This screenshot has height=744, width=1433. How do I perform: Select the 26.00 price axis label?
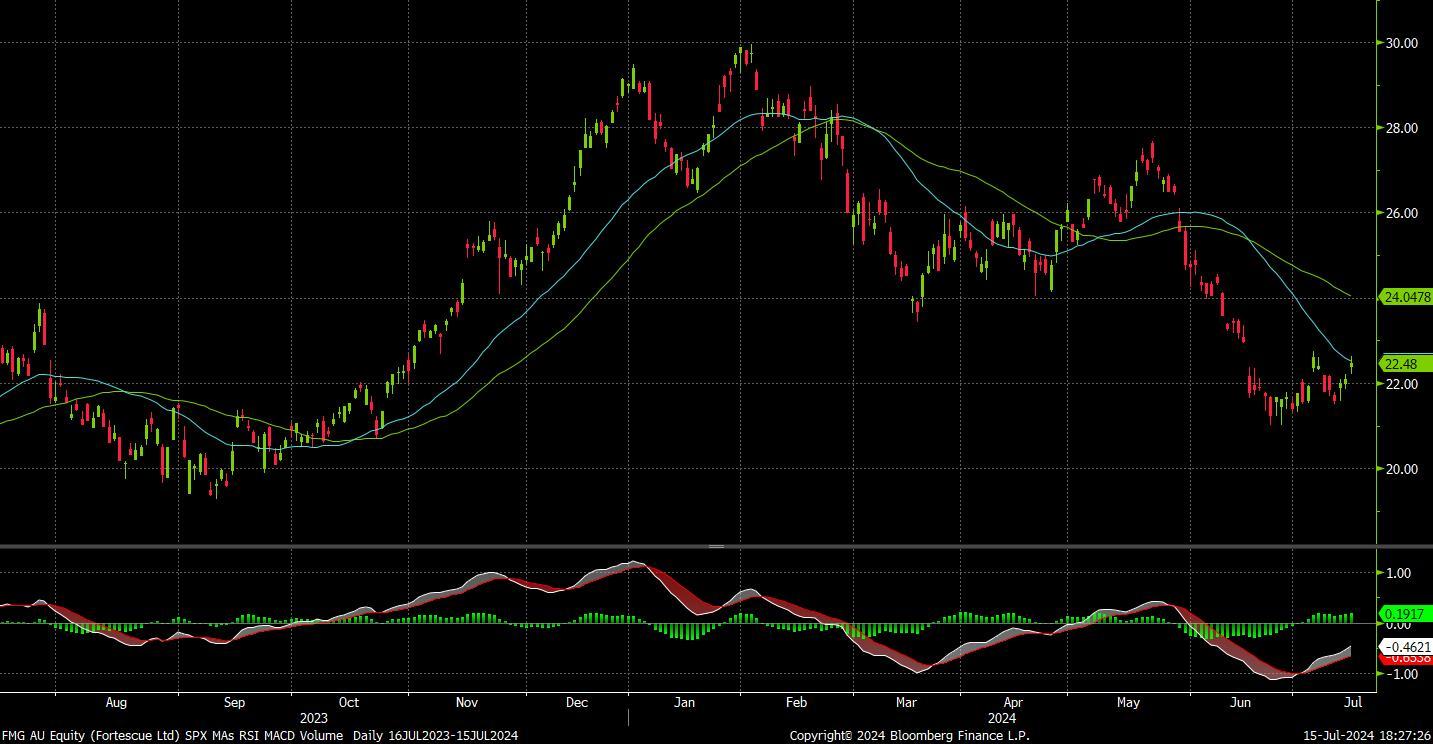click(1401, 213)
